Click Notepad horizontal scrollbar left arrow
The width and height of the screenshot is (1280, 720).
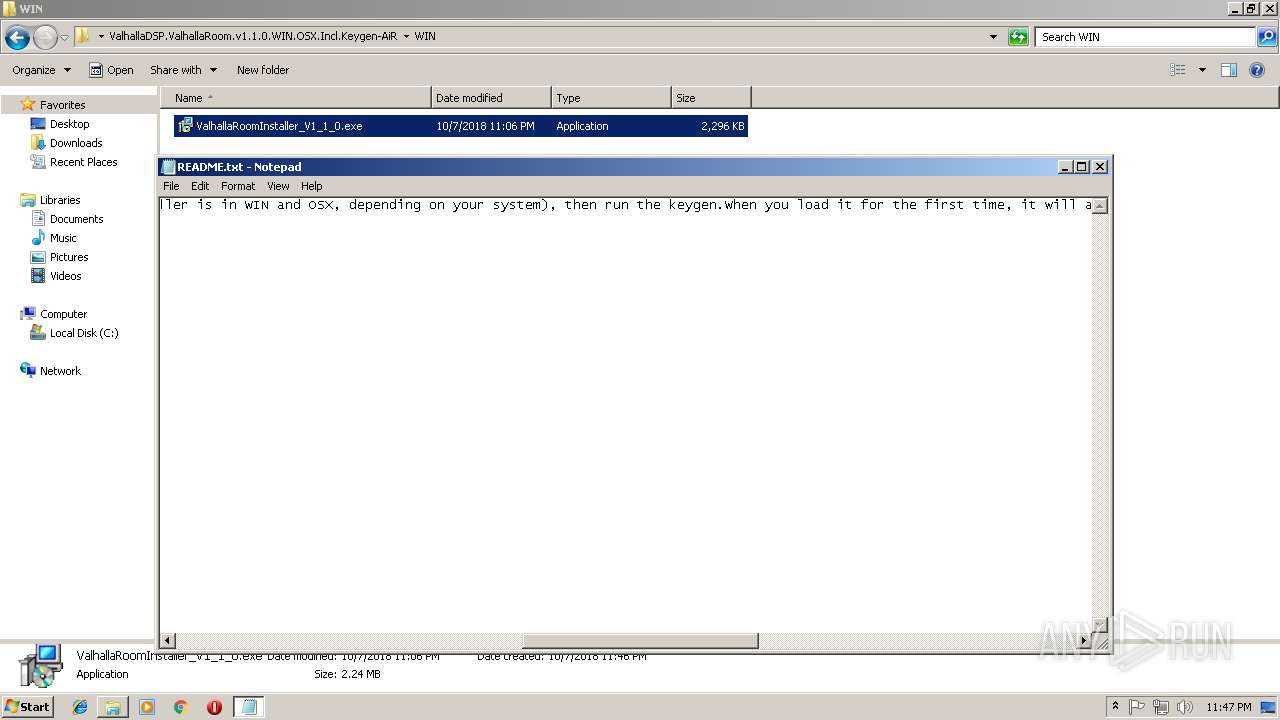tap(168, 641)
